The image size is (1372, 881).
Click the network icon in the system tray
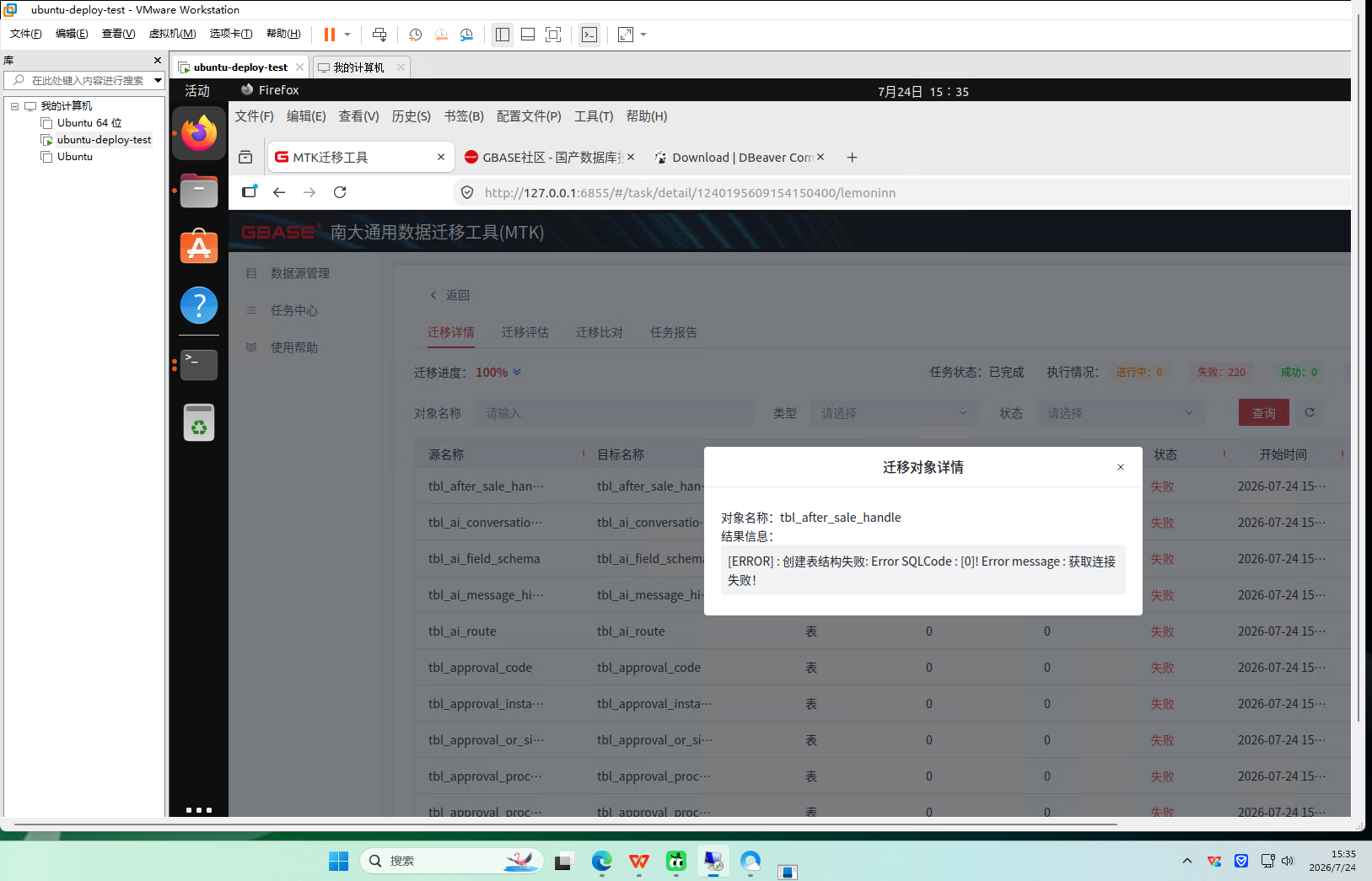coord(1267,861)
